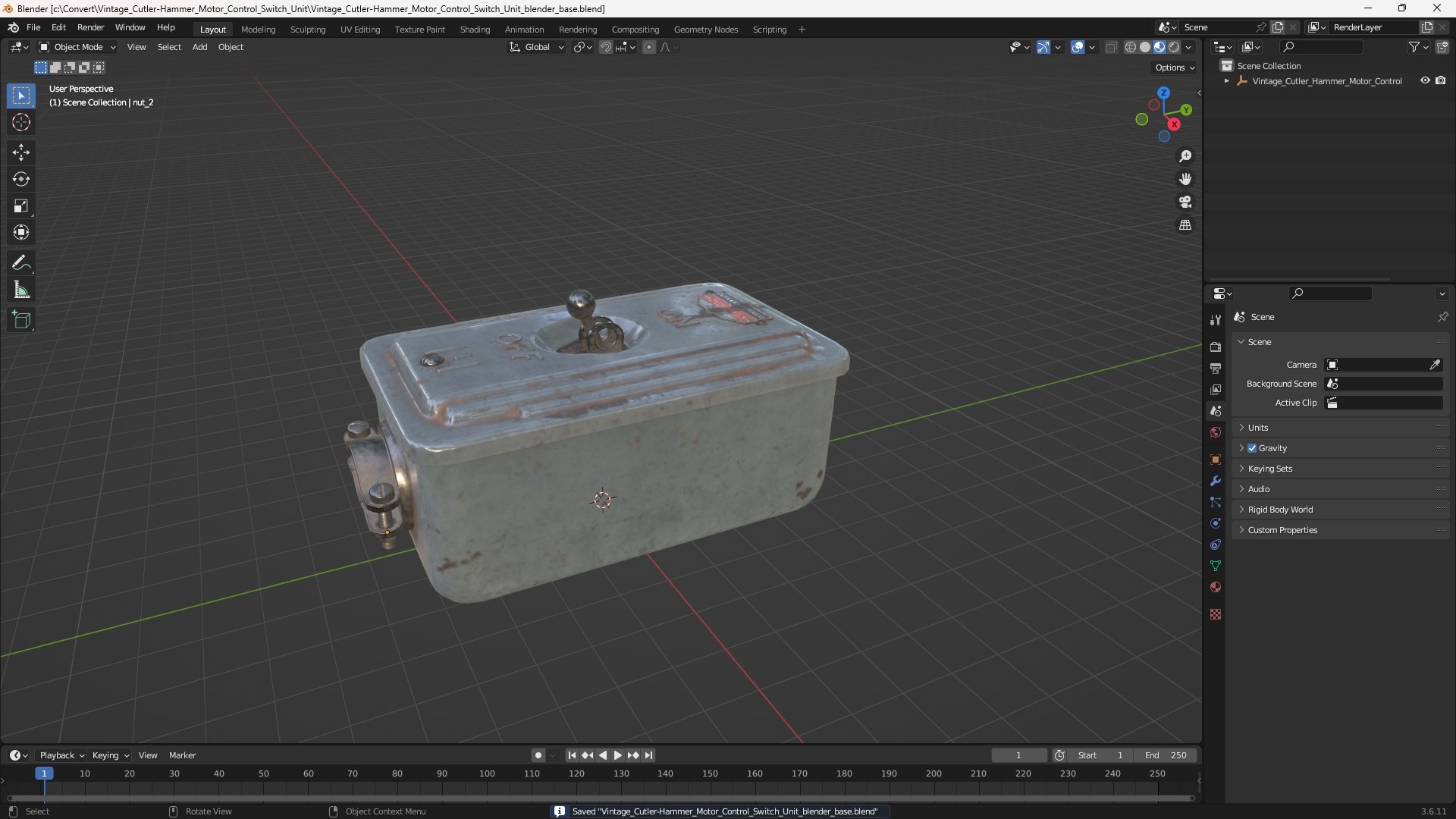Select the Rotate tool
The width and height of the screenshot is (1456, 819).
(x=21, y=179)
